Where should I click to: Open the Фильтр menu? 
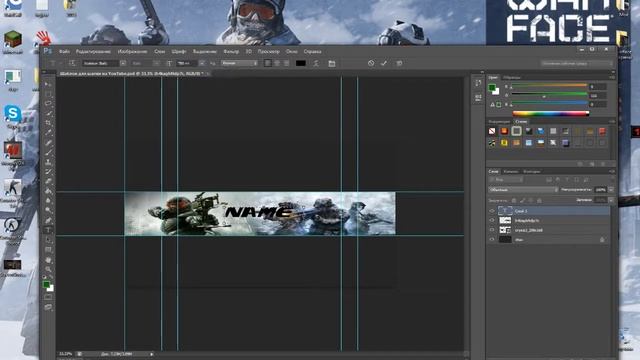231,52
